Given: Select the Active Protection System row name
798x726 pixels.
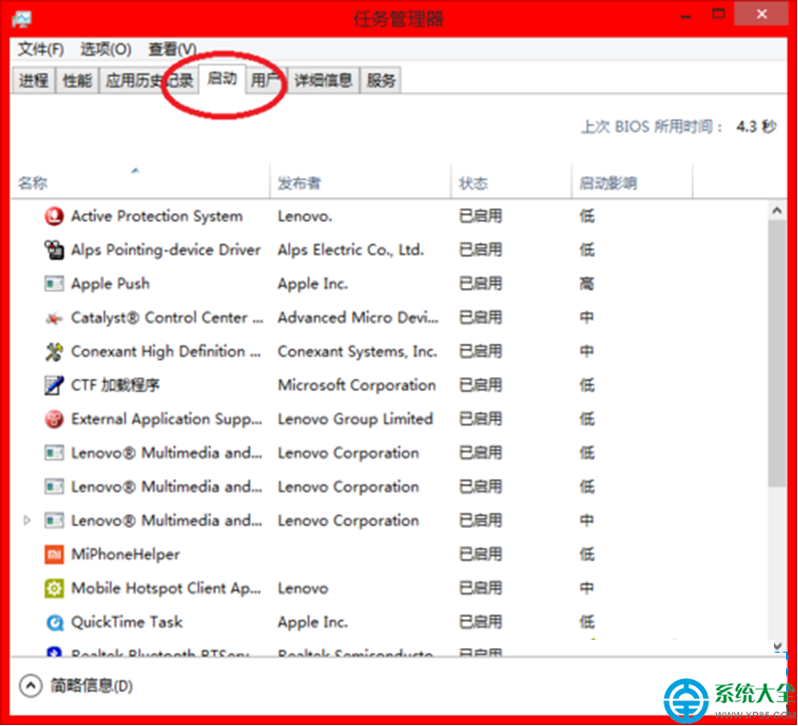Looking at the screenshot, I should [157, 216].
